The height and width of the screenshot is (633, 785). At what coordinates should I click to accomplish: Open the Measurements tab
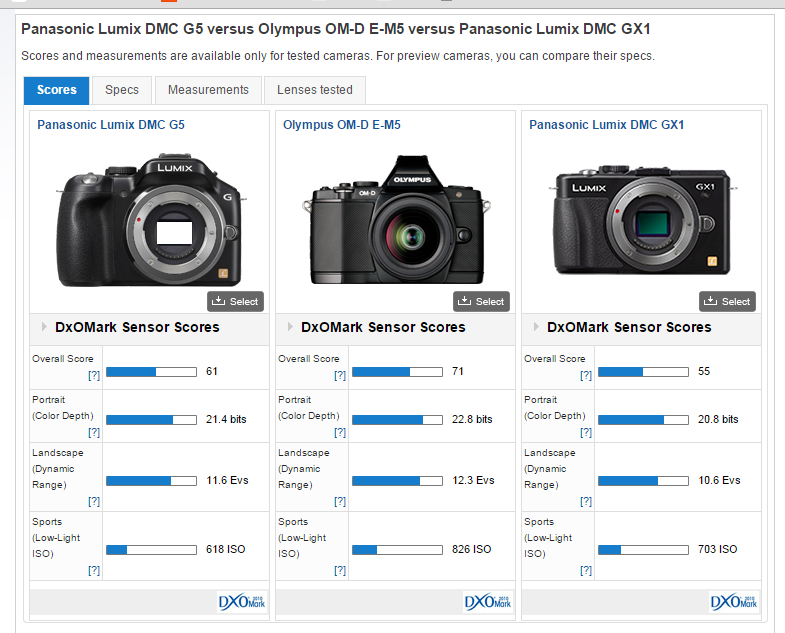(x=208, y=90)
